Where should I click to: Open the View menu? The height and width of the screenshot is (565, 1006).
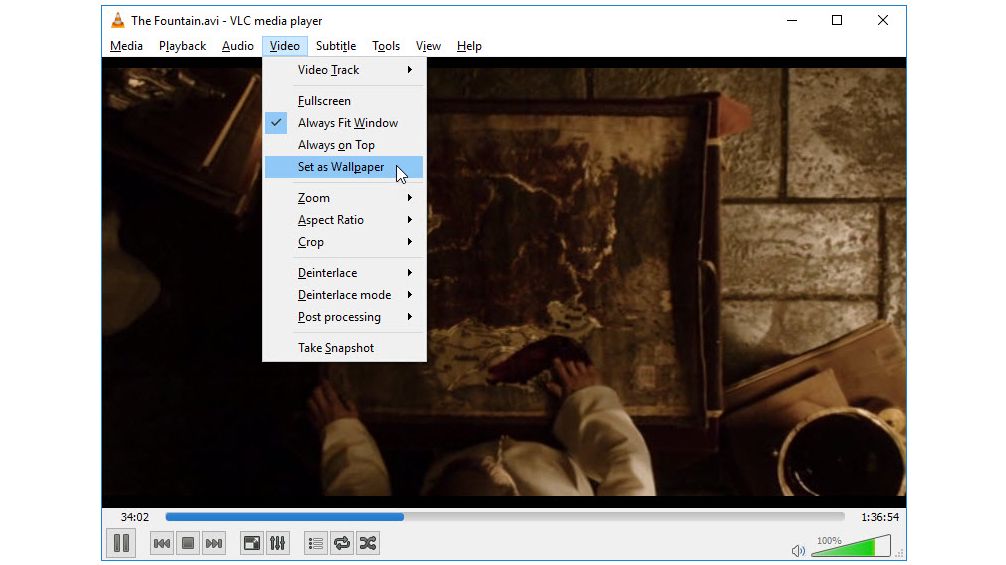(x=428, y=46)
